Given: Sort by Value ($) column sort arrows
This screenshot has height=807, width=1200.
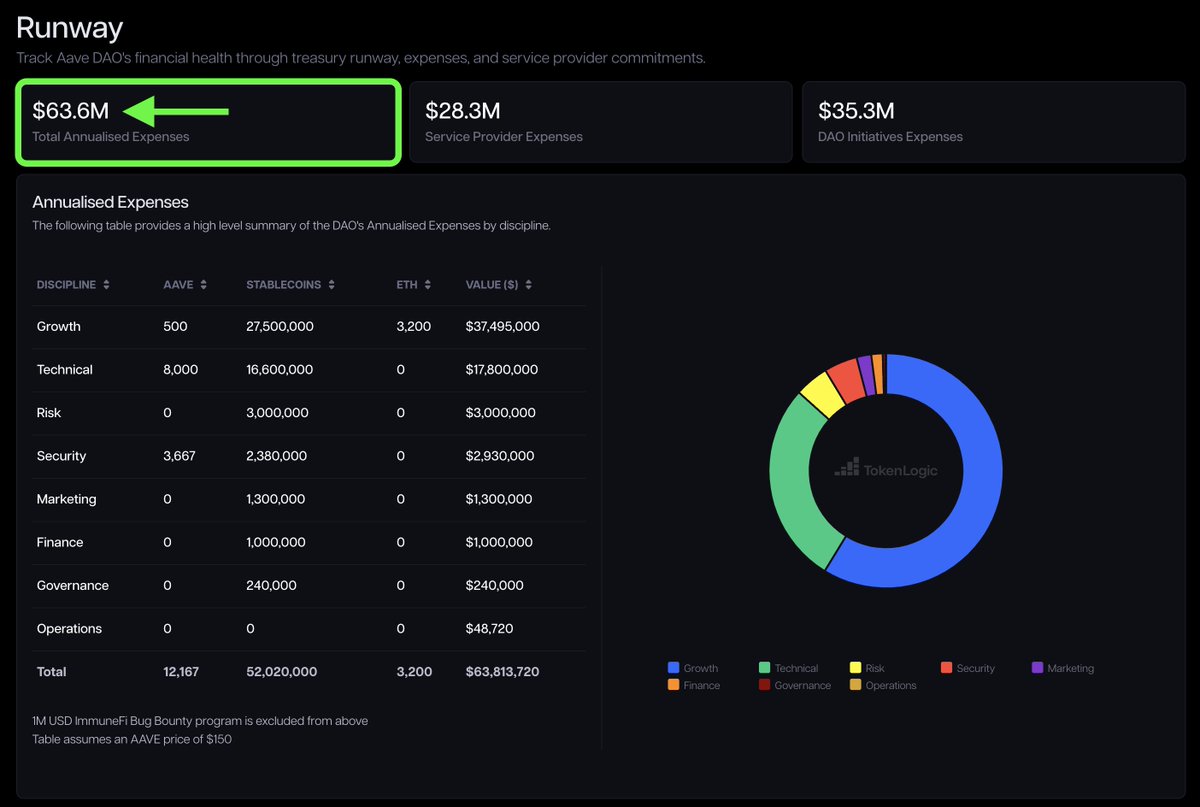Looking at the screenshot, I should (528, 285).
